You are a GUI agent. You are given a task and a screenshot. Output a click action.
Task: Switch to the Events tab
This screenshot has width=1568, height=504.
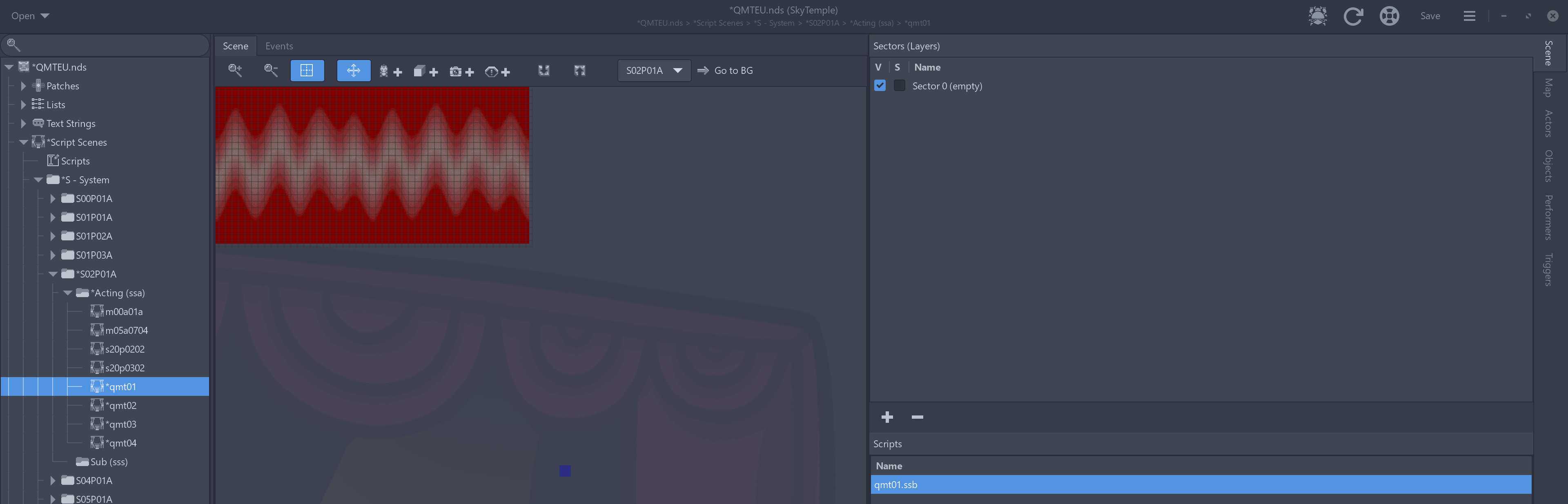[279, 46]
